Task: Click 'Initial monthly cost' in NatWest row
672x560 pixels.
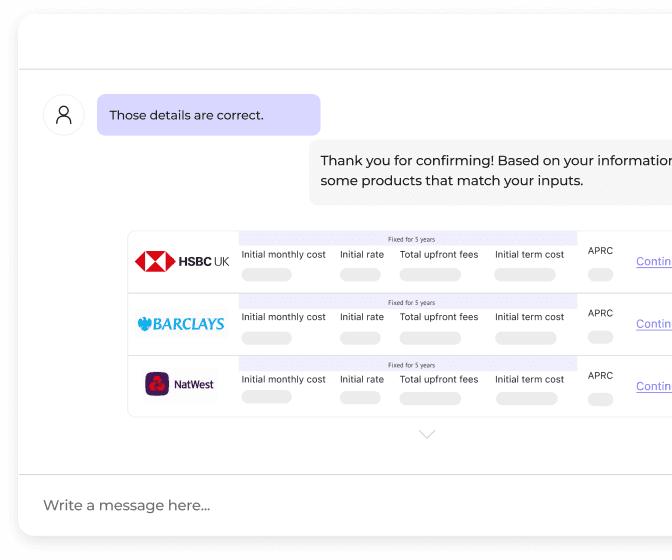Action: point(283,379)
